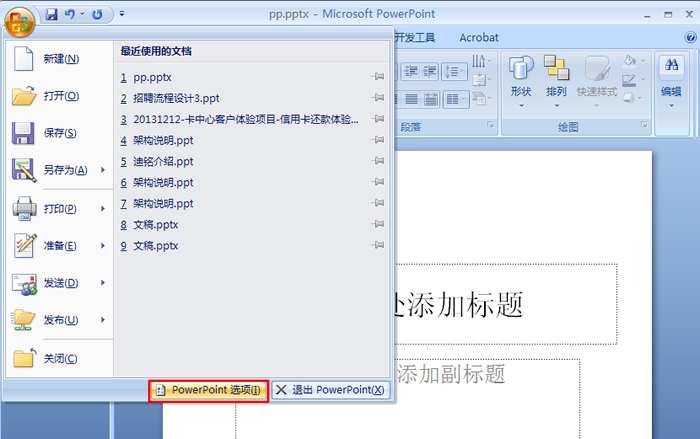Click the 退出 PowerPoint button
This screenshot has width=700, height=439.
pyautogui.click(x=330, y=390)
